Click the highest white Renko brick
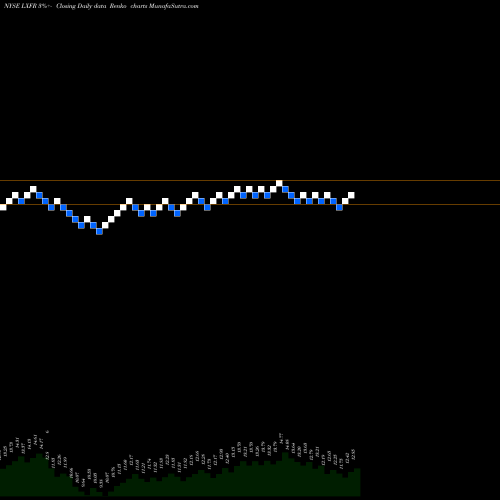 click(x=279, y=183)
